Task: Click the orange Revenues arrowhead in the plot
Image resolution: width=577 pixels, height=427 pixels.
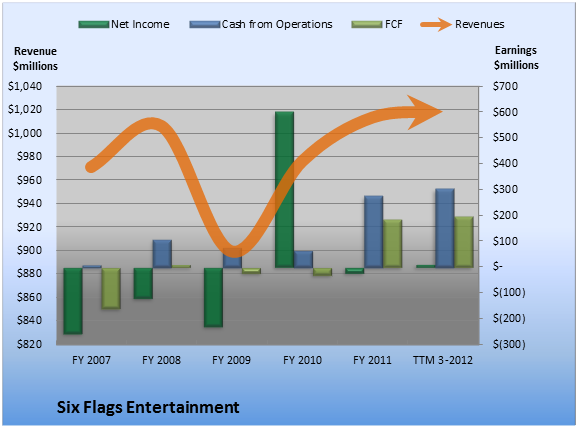Action: [x=425, y=112]
